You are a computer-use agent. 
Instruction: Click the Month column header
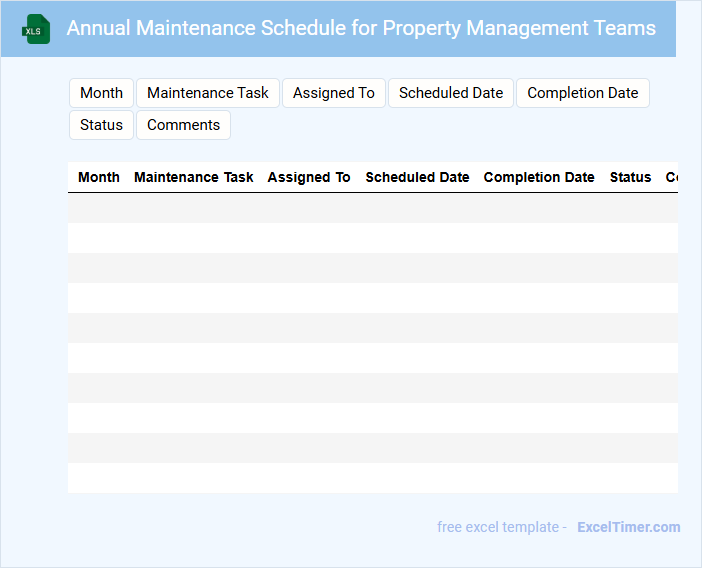99,177
